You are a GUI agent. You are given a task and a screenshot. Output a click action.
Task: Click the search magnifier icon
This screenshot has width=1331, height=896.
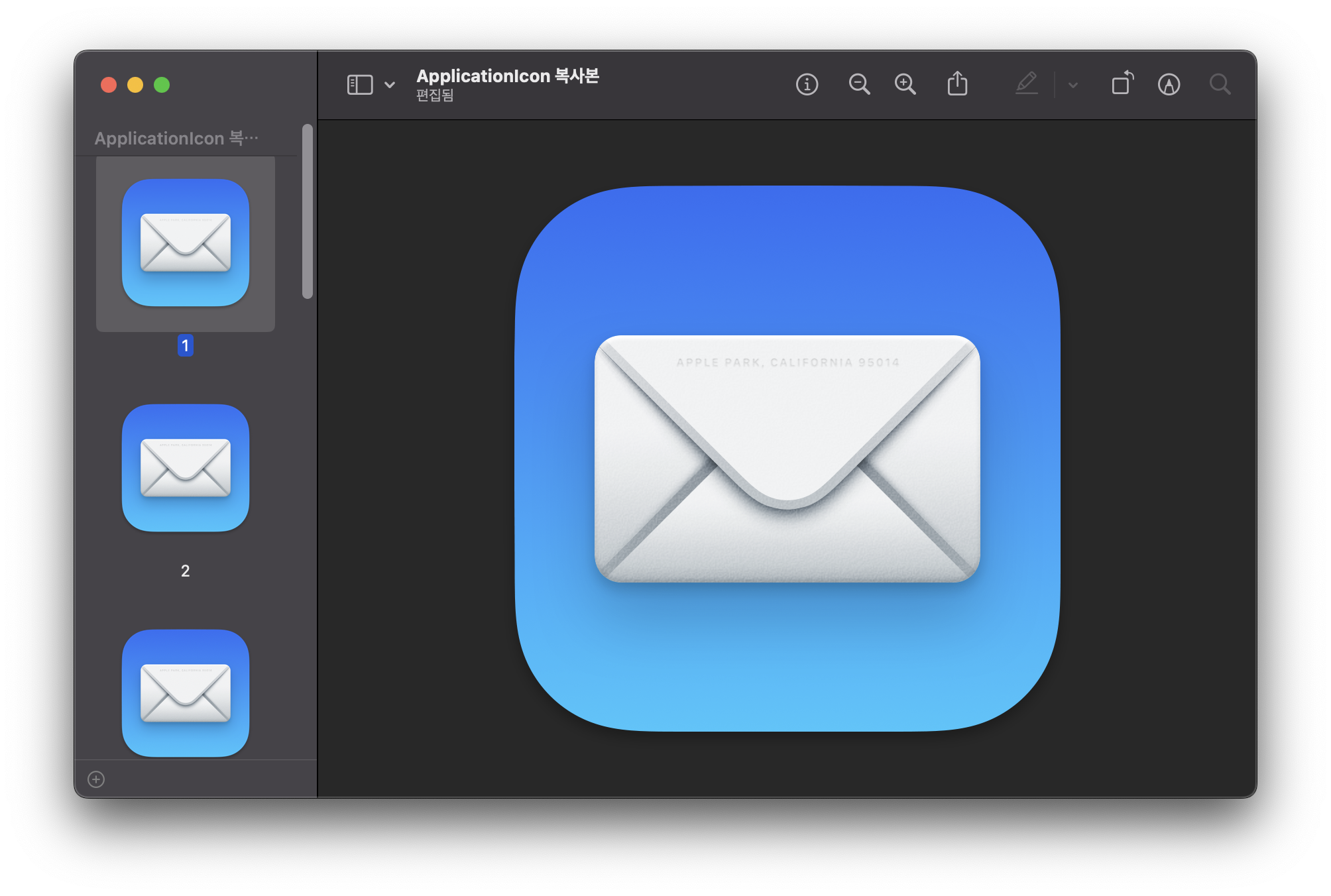[1220, 85]
